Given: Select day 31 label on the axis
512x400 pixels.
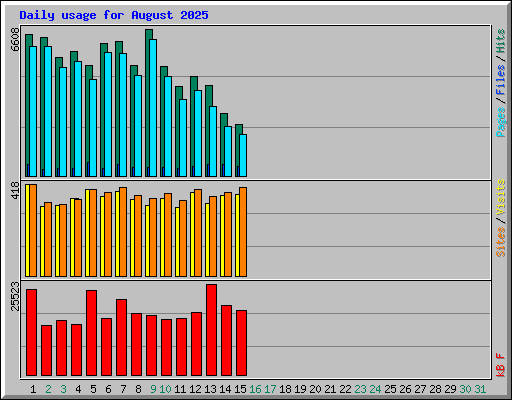Looking at the screenshot, I should coord(480,389).
